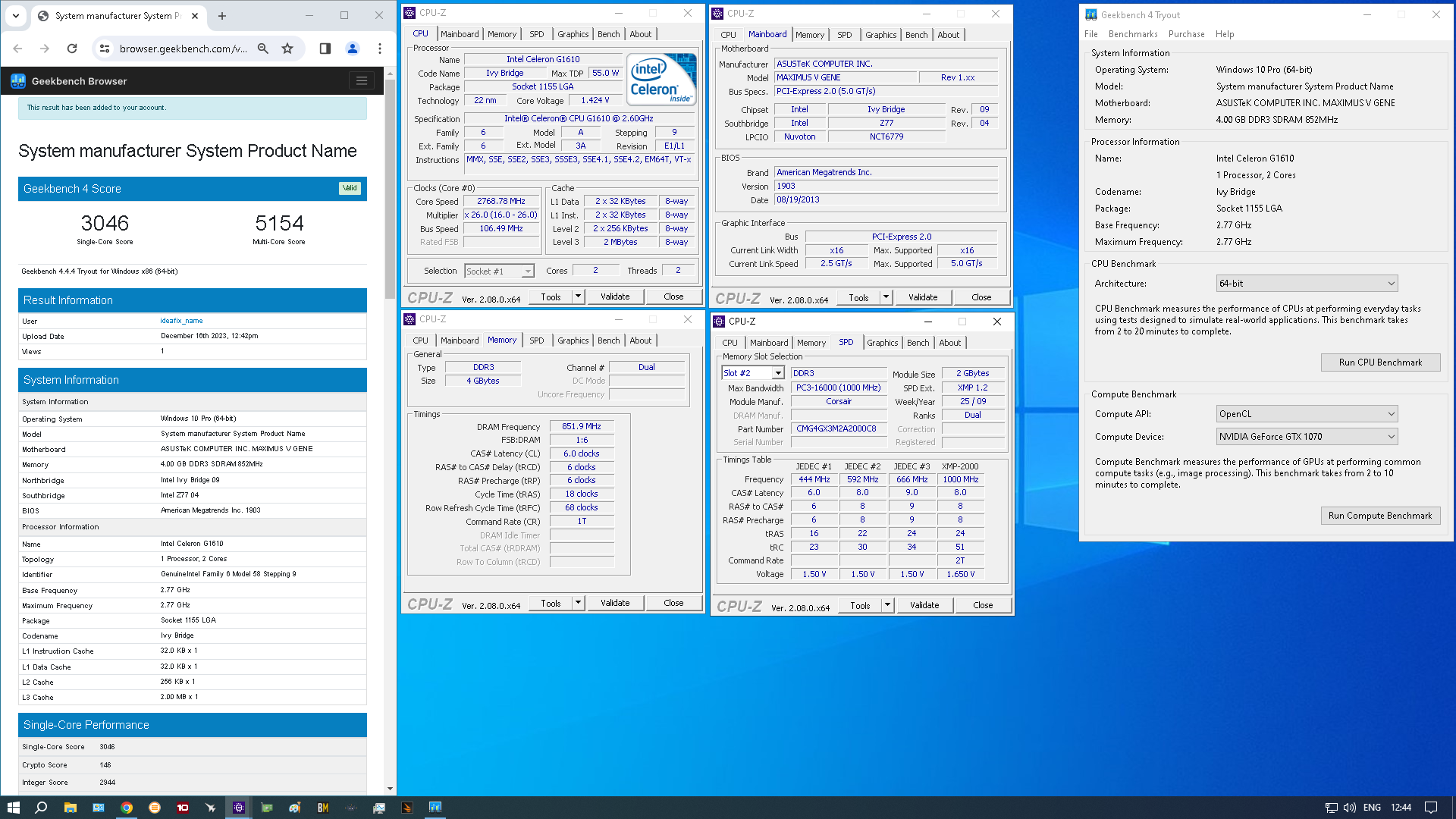Switch to About tab in Memory window
Image resolution: width=1456 pixels, height=819 pixels.
pos(640,340)
